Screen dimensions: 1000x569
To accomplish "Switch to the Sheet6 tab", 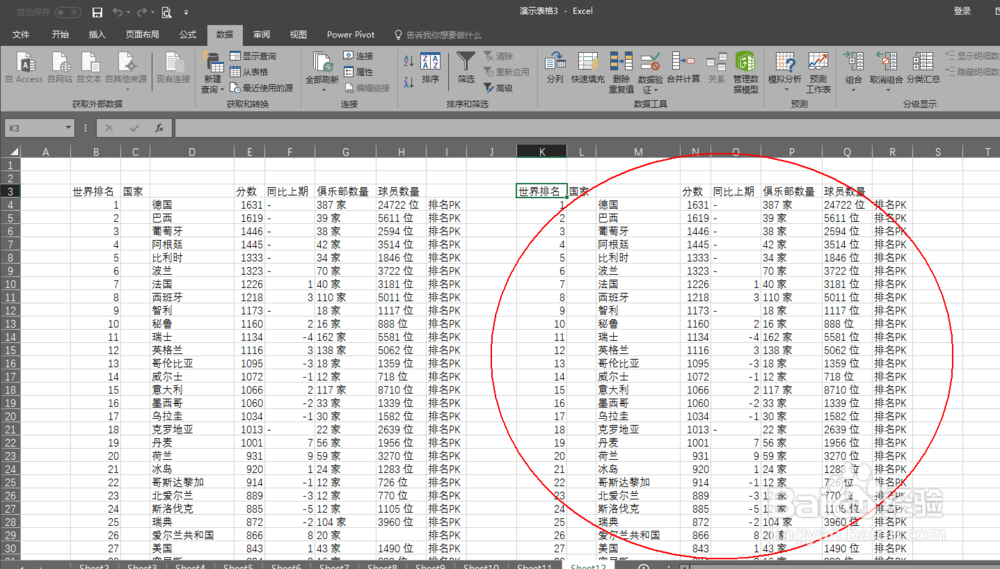I will coord(286,566).
